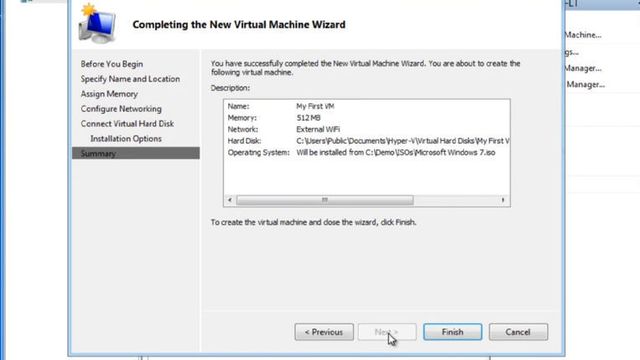Click the 'My First VM' name value
This screenshot has width=640, height=360.
click(x=315, y=106)
